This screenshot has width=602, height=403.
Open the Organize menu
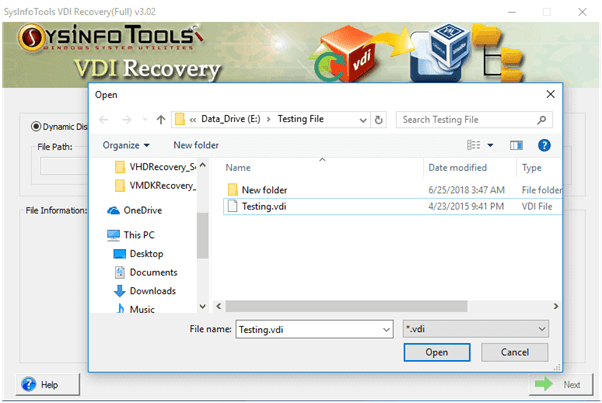(126, 145)
